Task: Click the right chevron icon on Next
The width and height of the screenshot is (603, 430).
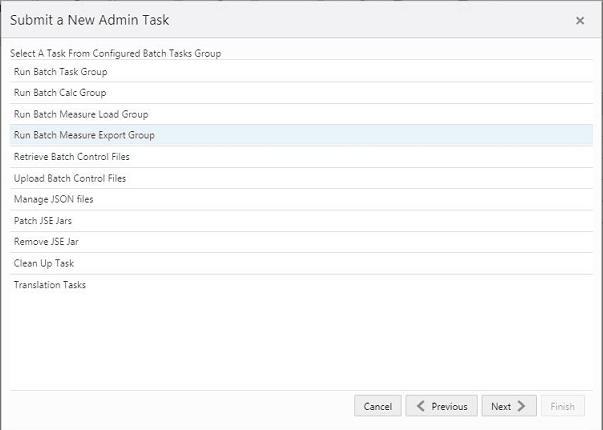Action: pyautogui.click(x=523, y=407)
